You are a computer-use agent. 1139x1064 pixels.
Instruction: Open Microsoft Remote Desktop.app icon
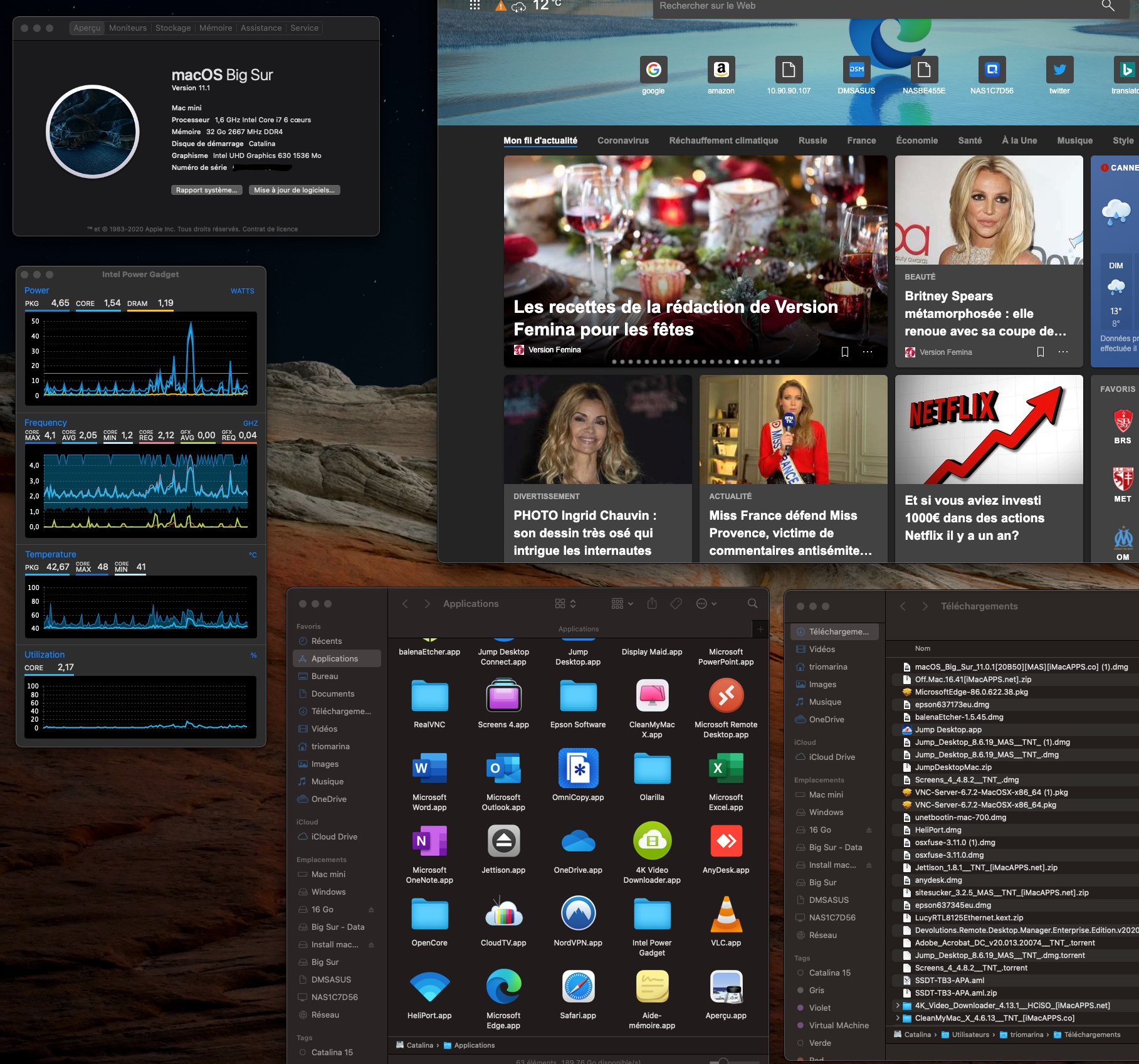[x=726, y=696]
